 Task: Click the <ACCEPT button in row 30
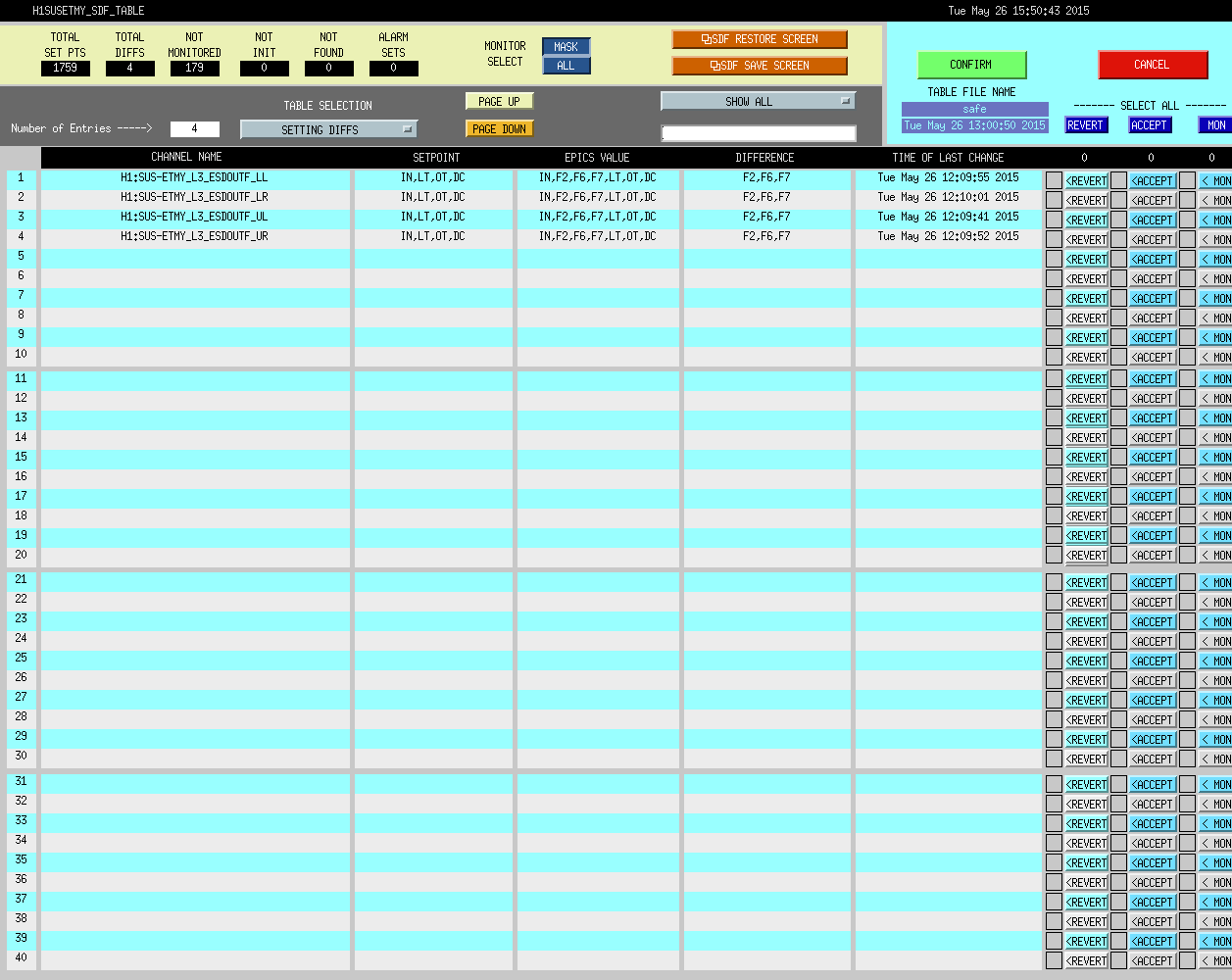pyautogui.click(x=1153, y=759)
